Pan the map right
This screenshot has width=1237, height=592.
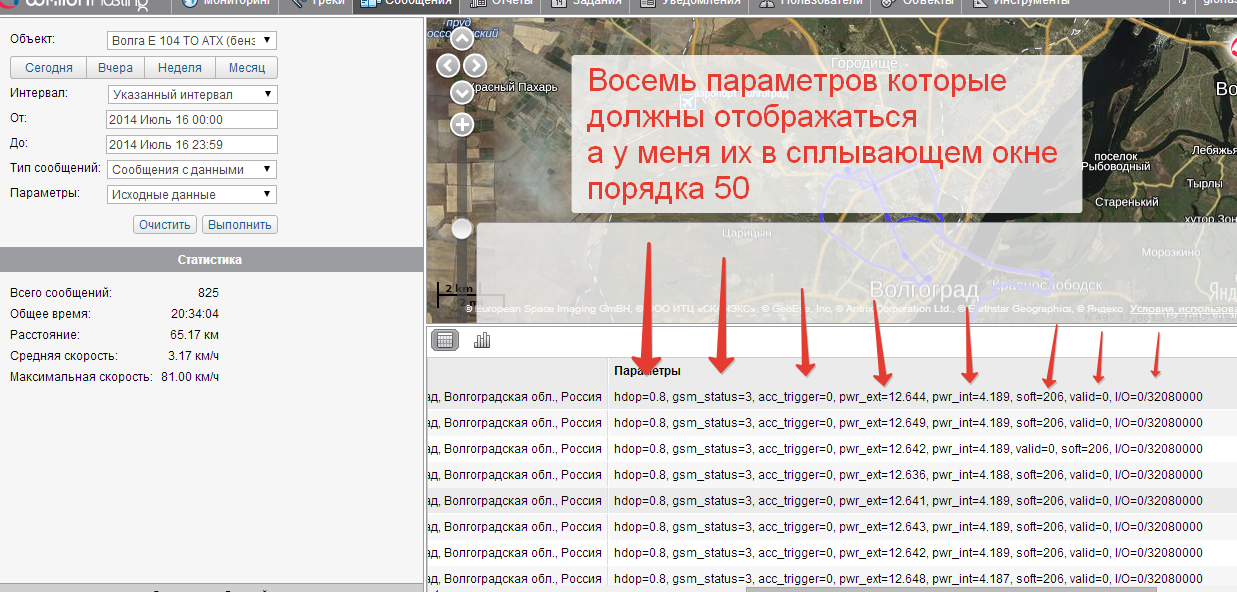pos(475,66)
